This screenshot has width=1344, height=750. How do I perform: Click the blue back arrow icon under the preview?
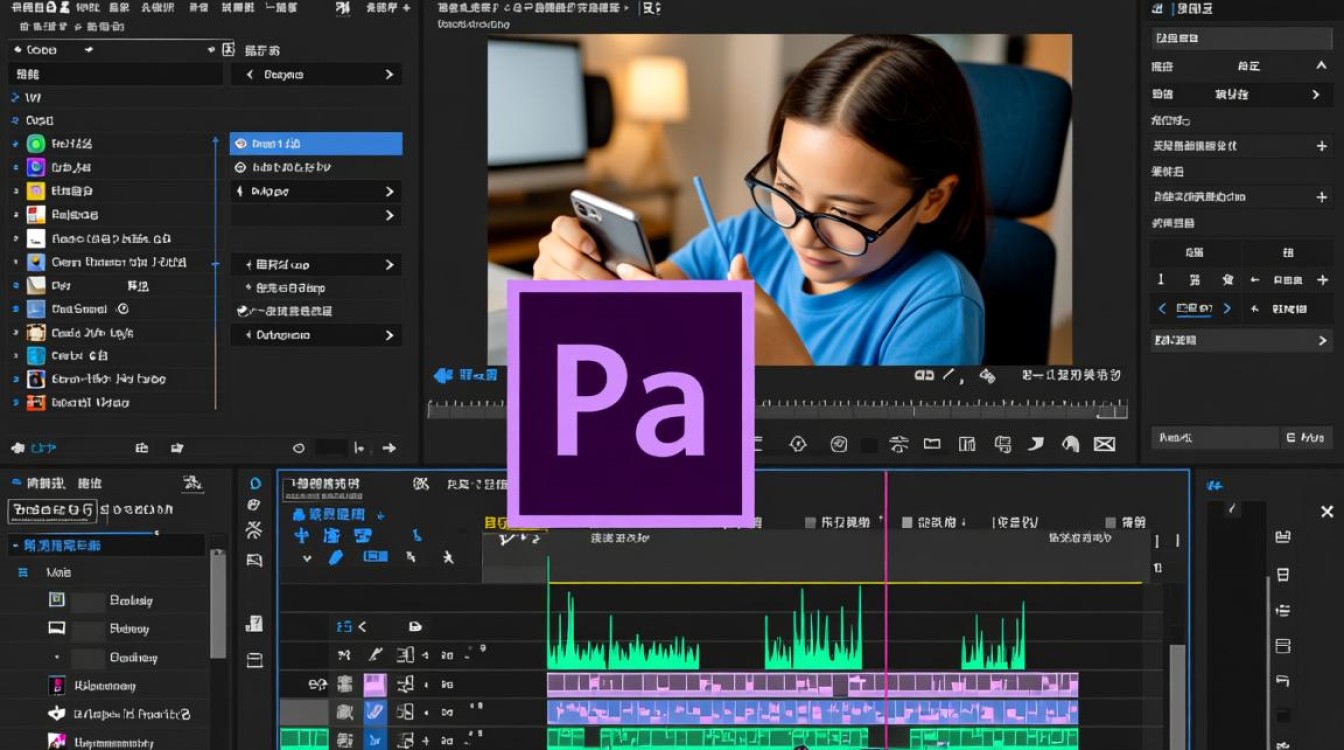(443, 376)
